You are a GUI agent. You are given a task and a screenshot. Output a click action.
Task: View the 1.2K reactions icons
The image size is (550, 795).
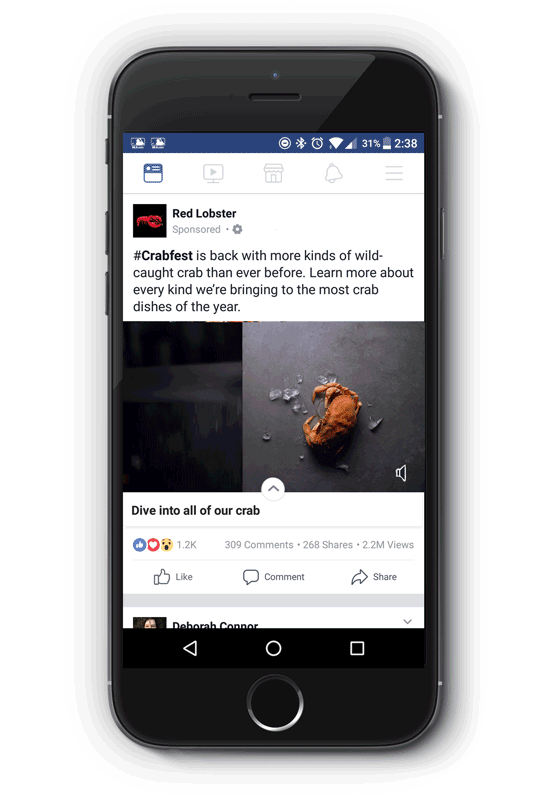pyautogui.click(x=153, y=545)
